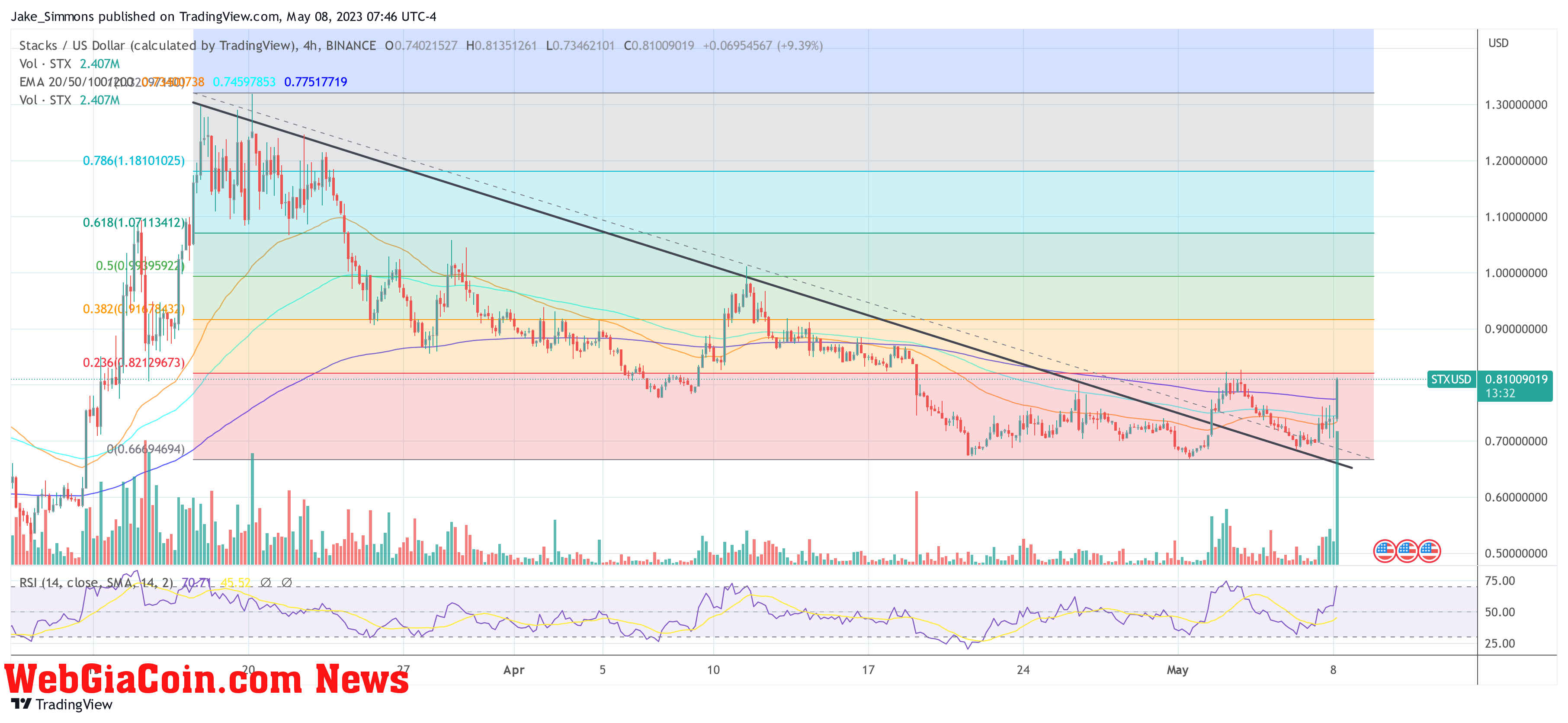Click the 0.77517719 EMA value in legend
This screenshot has height=723, width=1568.
point(315,82)
